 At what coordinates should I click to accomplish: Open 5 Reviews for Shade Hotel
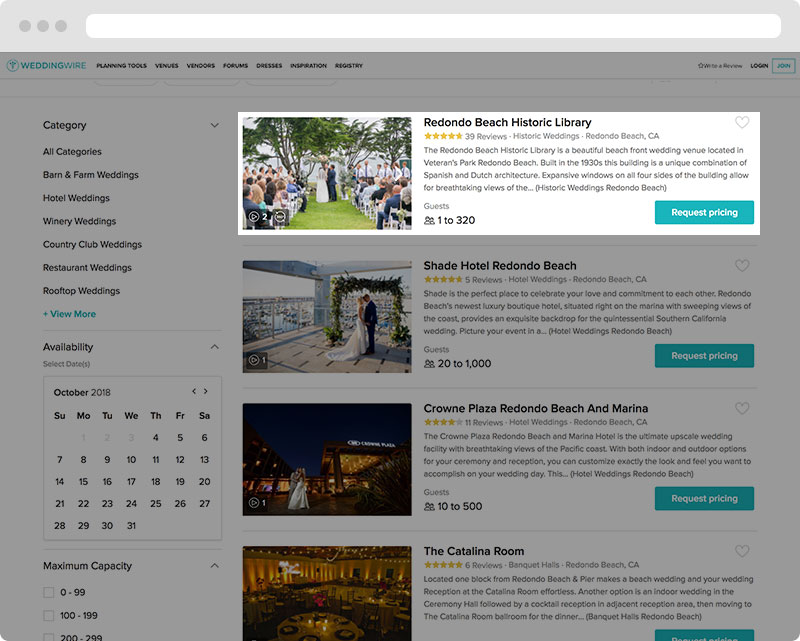pos(484,280)
